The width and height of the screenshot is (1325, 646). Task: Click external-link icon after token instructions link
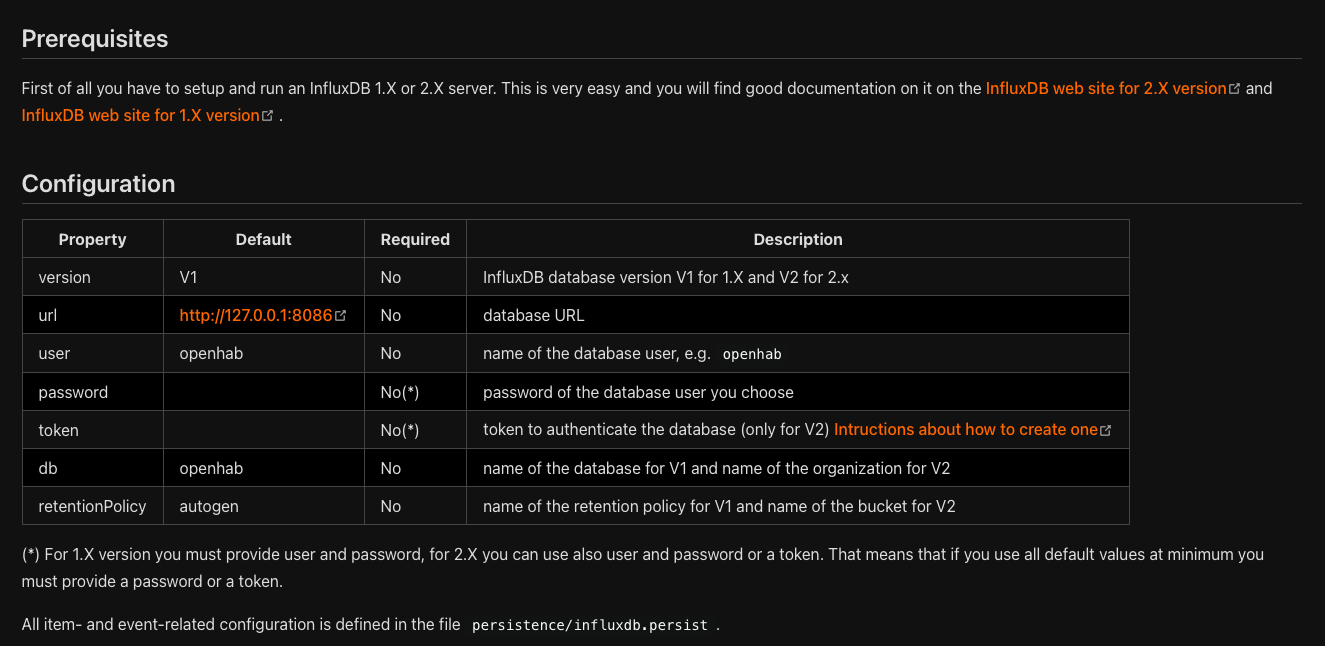click(x=1105, y=430)
